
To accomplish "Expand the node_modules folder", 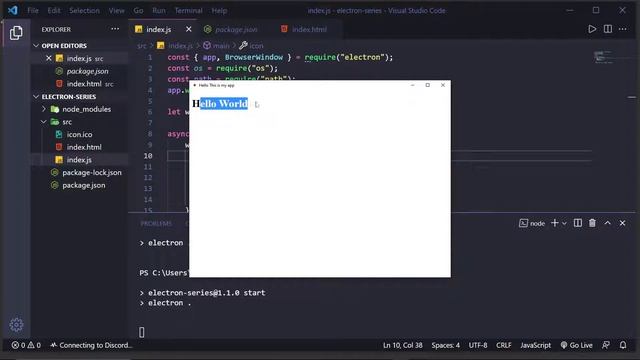I will (81, 109).
